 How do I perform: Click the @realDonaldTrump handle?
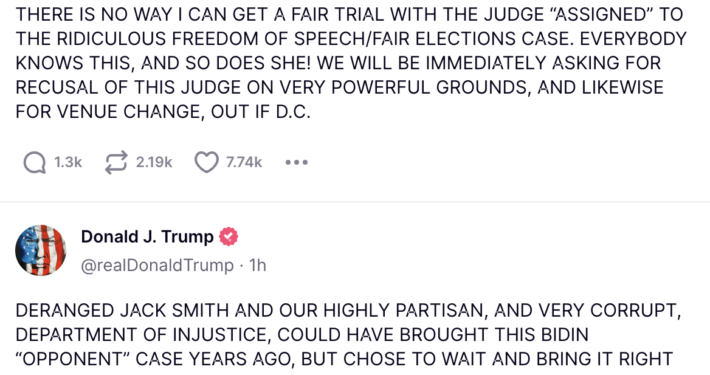[x=157, y=265]
